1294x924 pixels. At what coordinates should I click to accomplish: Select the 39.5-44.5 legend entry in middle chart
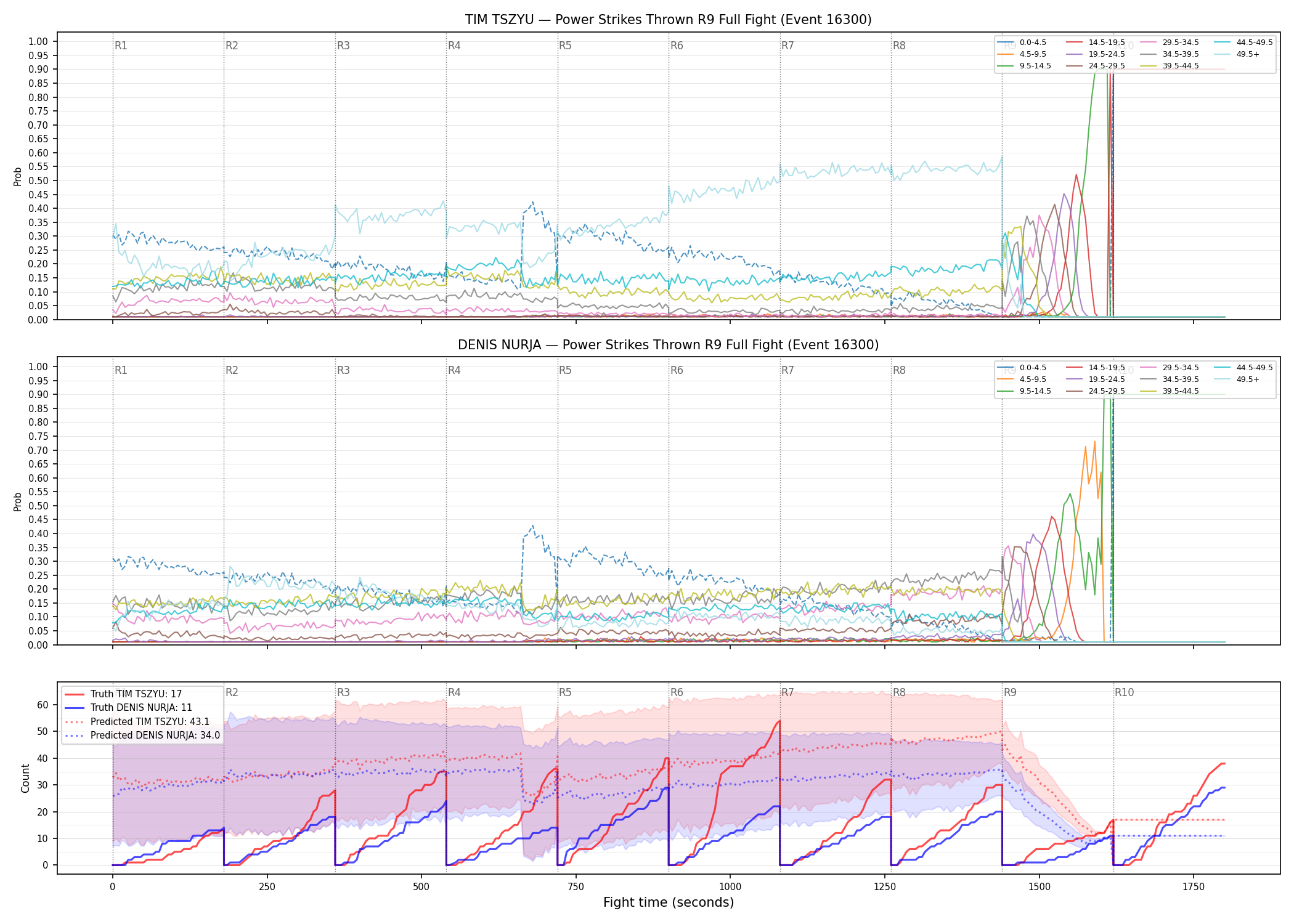coord(1170,391)
